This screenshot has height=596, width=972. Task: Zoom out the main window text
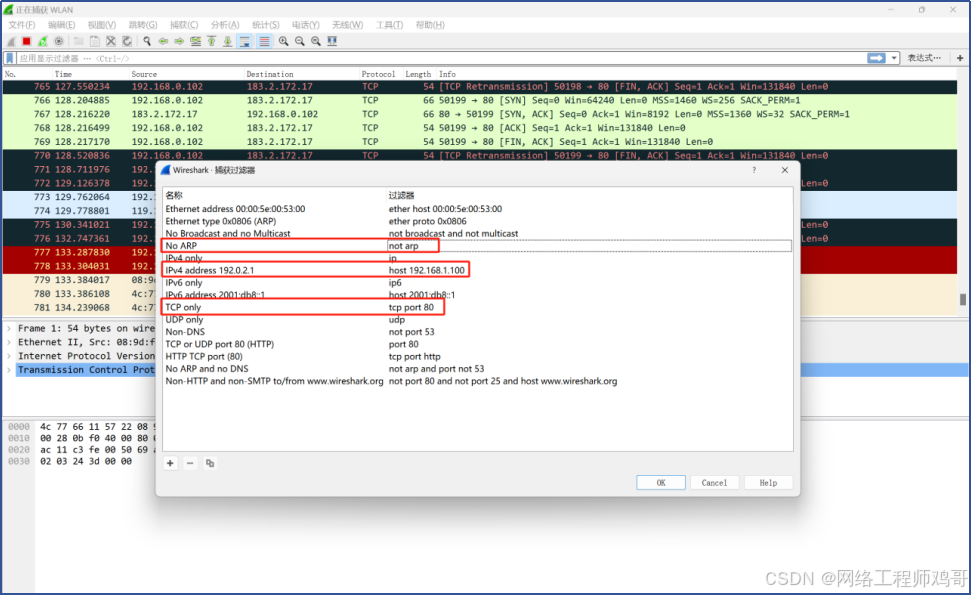[299, 42]
